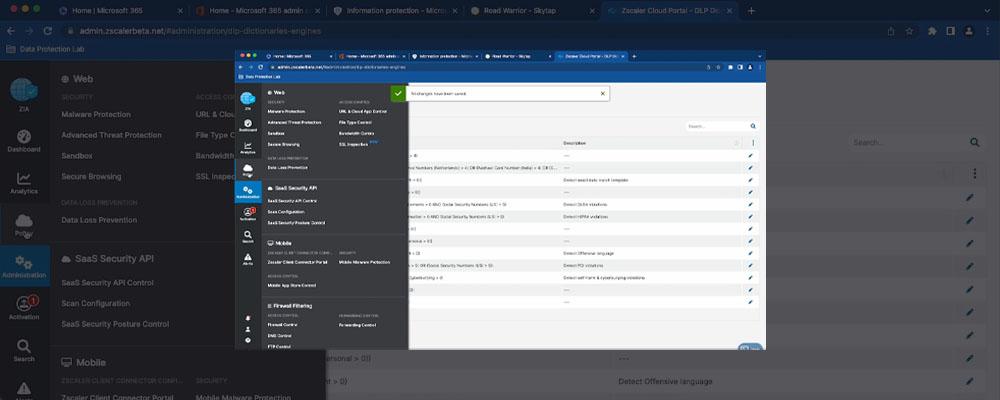The width and height of the screenshot is (1000, 400).
Task: Open SaaS Security Posture Control, front window
Action: click(297, 223)
